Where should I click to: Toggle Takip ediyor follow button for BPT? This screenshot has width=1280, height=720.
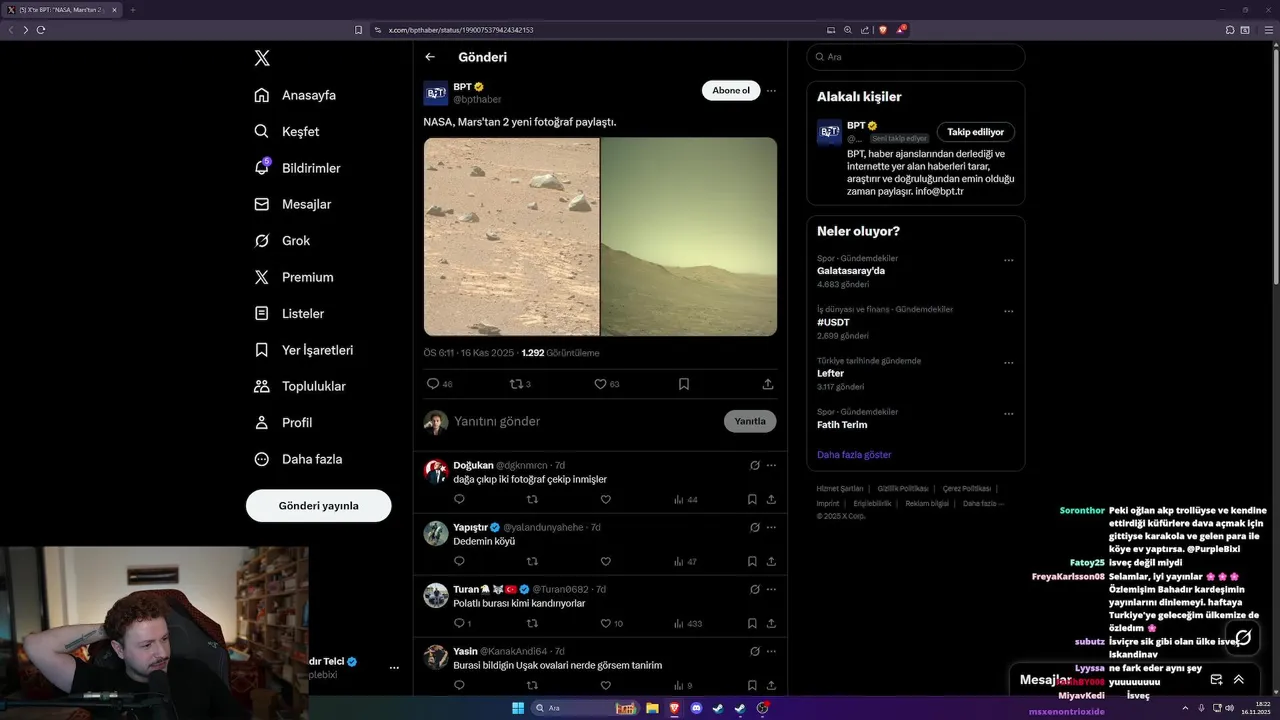(975, 132)
